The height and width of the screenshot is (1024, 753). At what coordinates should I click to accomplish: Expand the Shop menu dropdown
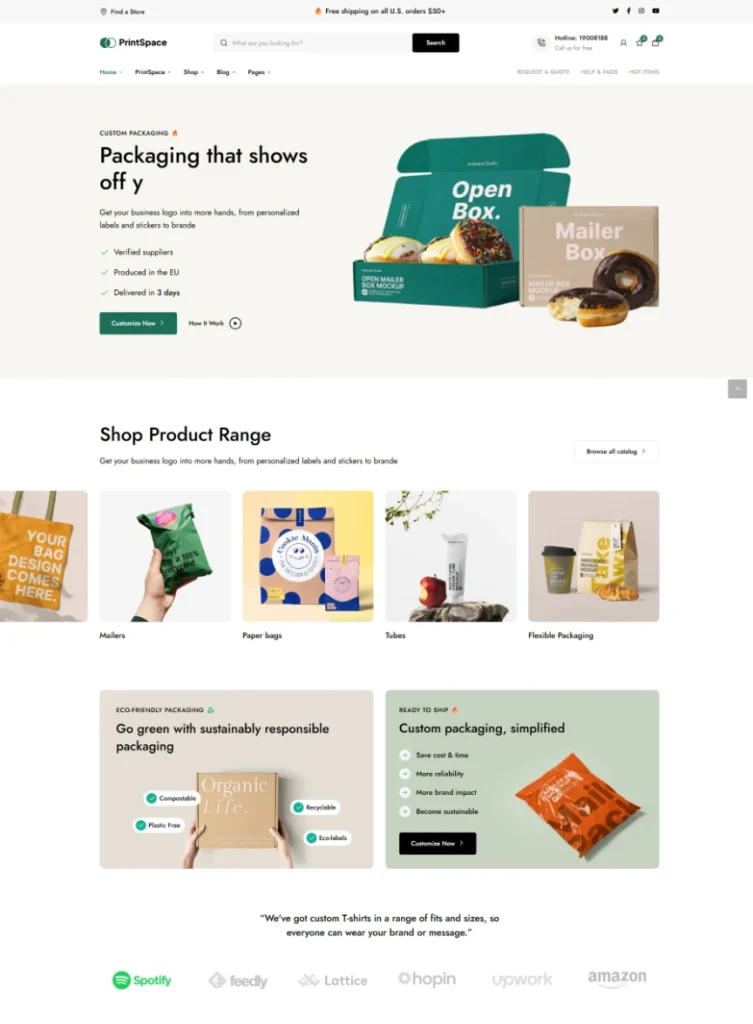193,72
